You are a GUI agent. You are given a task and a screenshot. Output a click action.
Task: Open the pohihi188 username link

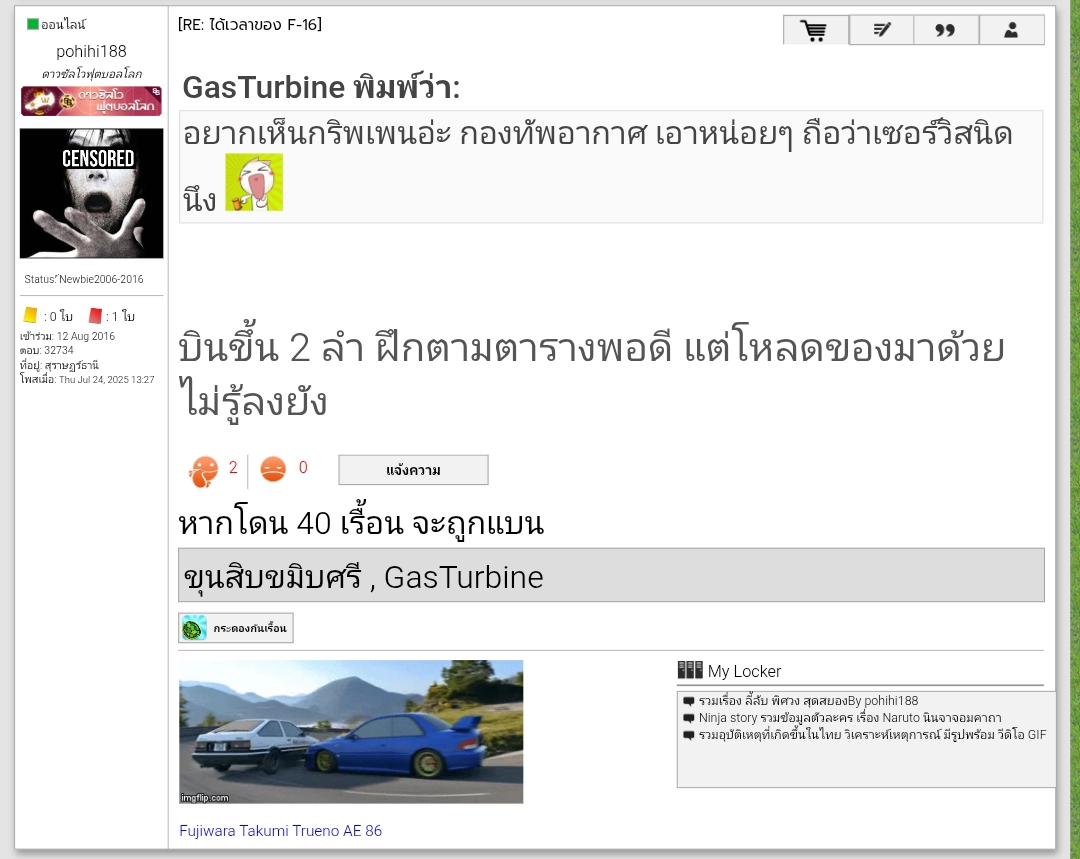(92, 52)
